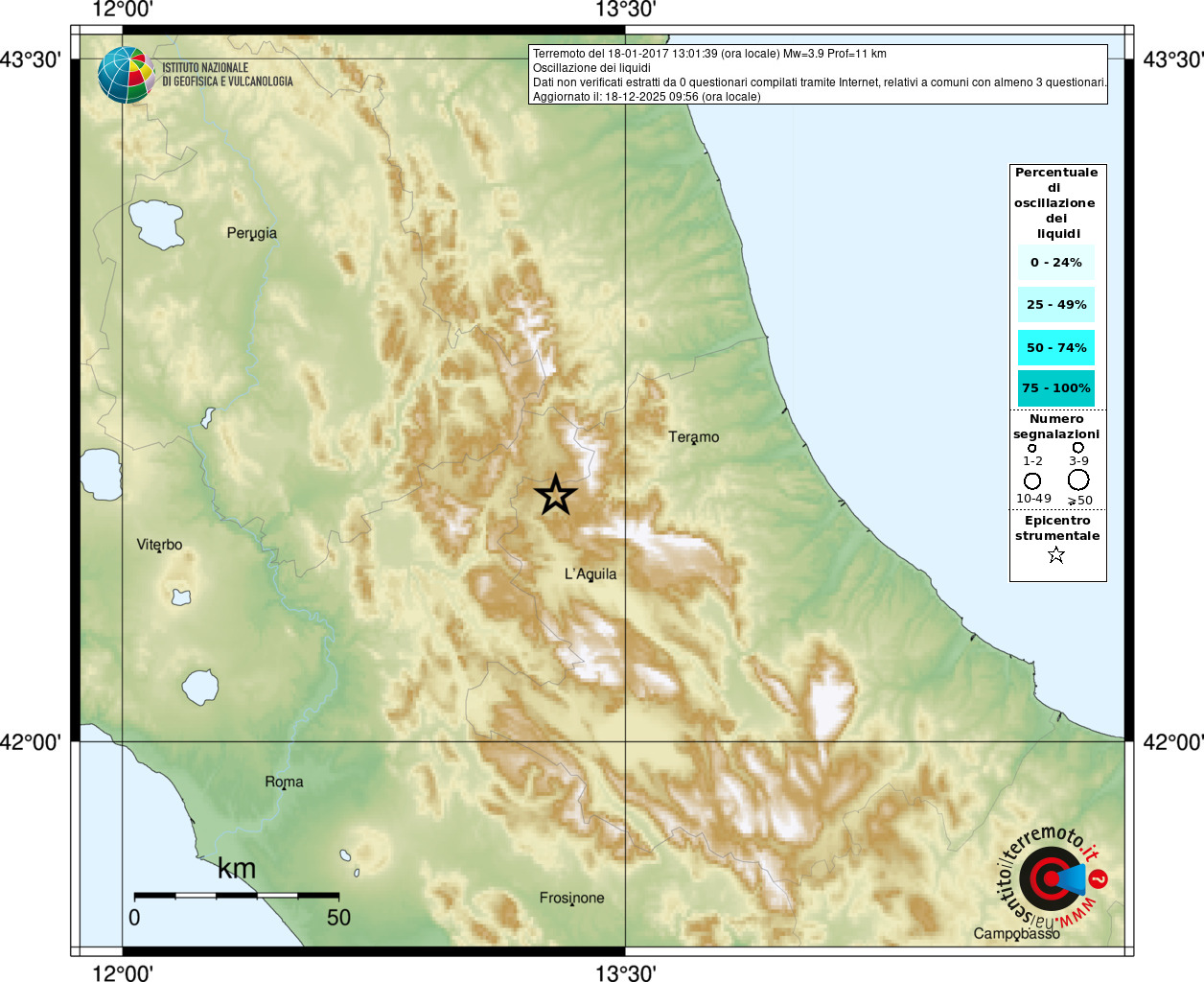Click the scale bar '50' label
The image size is (1204, 982).
[338, 918]
